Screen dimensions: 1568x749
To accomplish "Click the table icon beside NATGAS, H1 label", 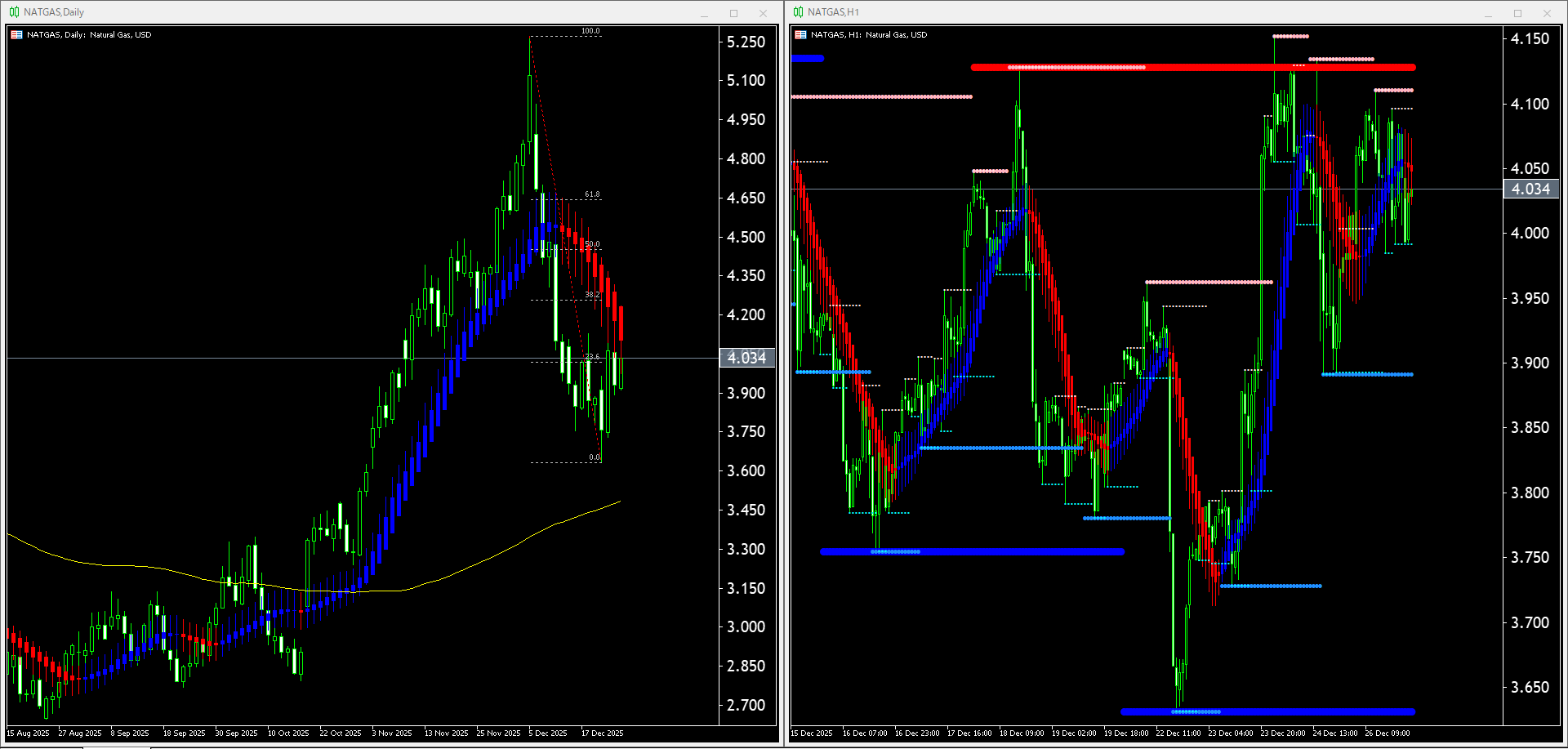I will pos(800,35).
